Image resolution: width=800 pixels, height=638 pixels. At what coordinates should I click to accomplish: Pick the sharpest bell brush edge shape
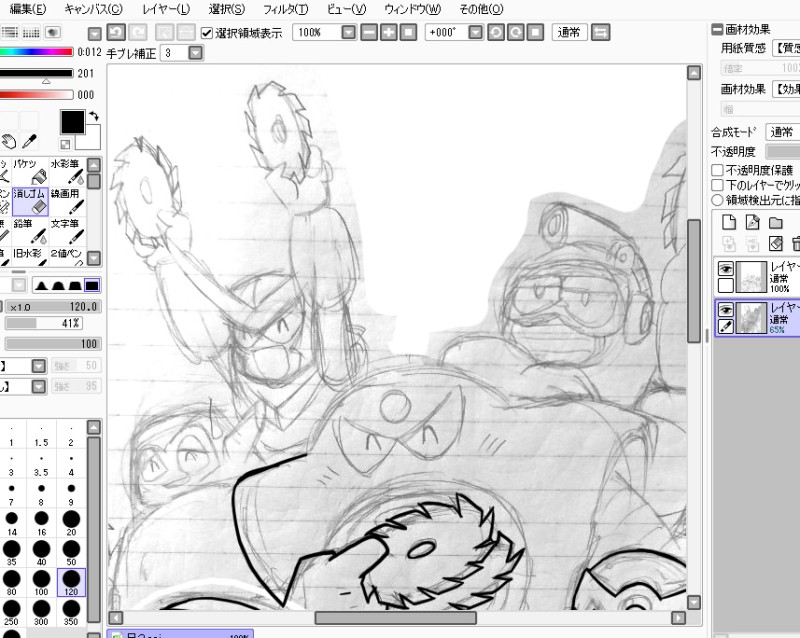point(41,285)
